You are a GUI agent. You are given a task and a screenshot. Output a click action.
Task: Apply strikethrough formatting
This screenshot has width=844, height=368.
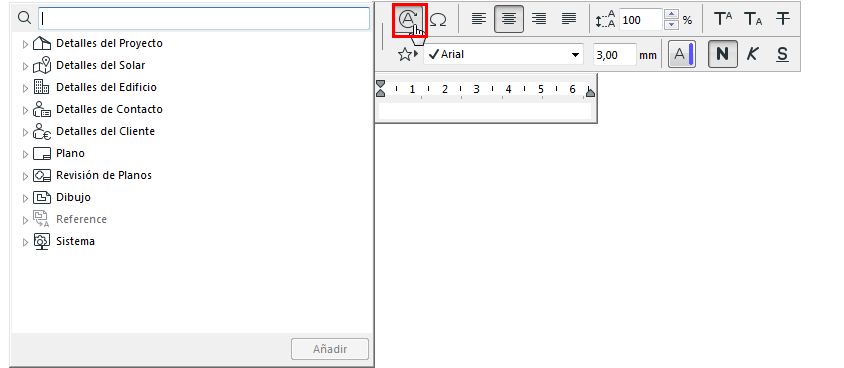point(783,19)
